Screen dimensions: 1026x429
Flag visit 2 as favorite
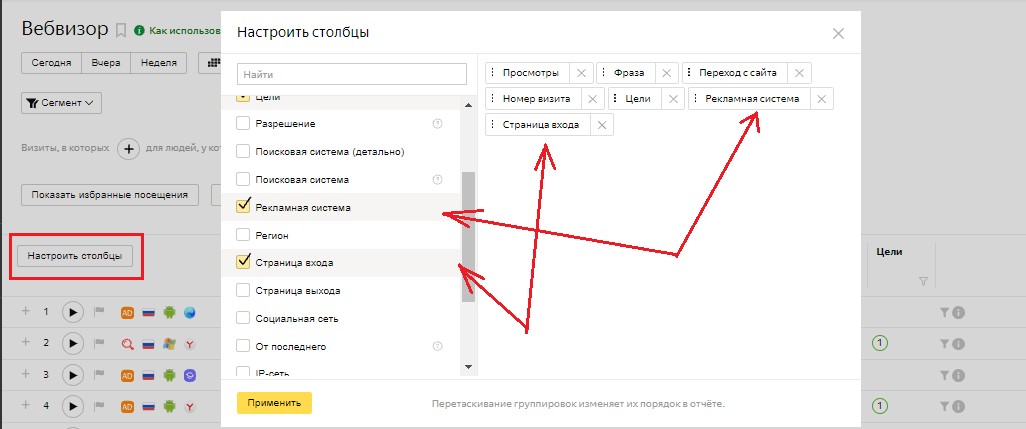[x=99, y=343]
